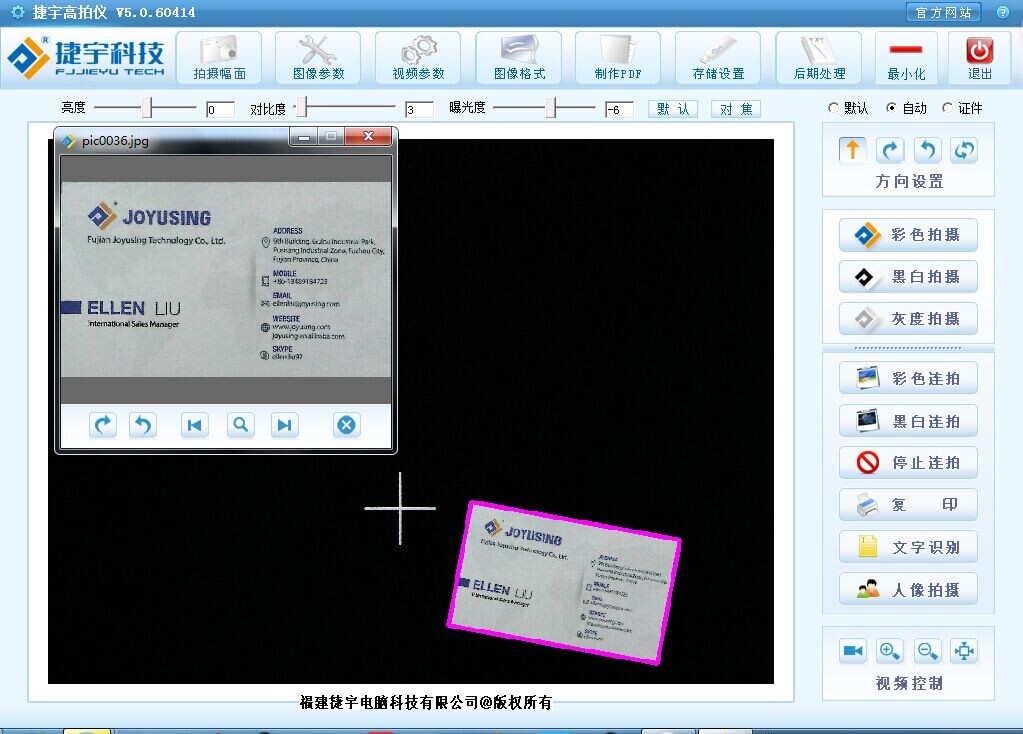1023x734 pixels.
Task: Click the help question mark icon
Action: point(1003,12)
